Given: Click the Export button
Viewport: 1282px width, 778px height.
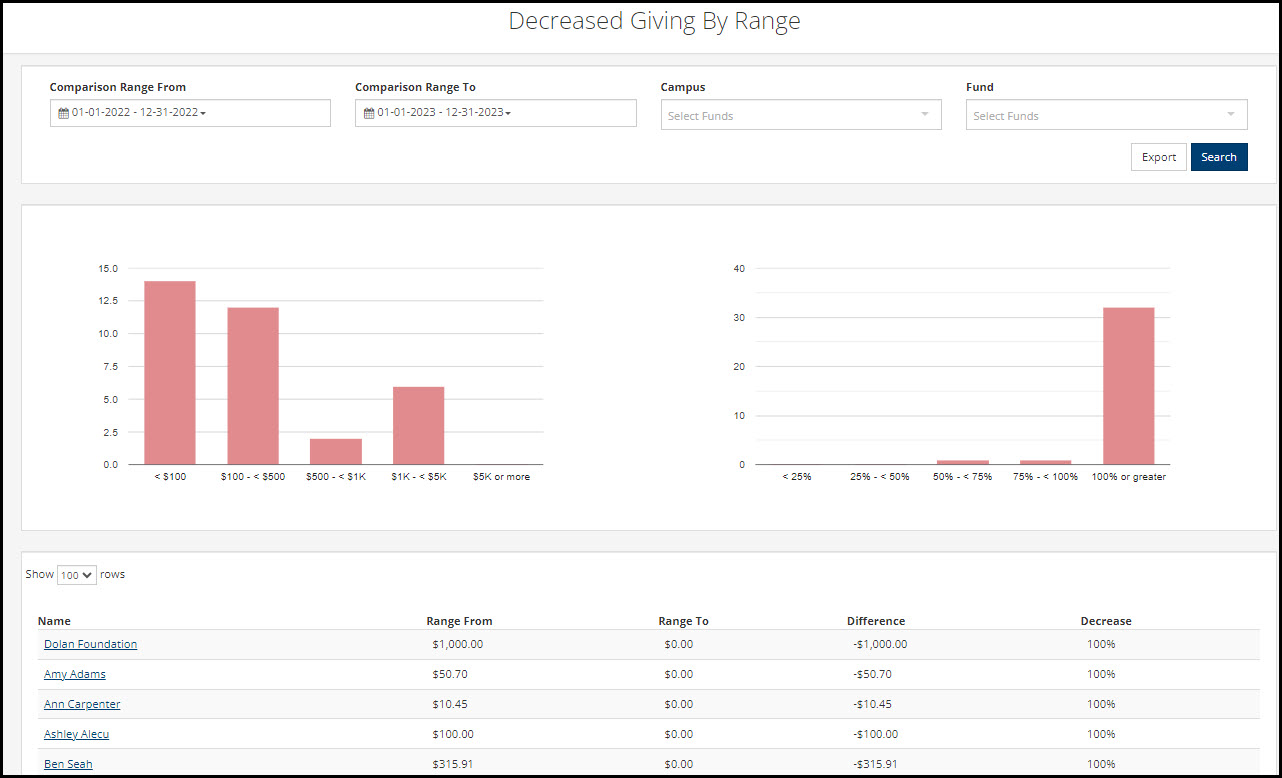Looking at the screenshot, I should pyautogui.click(x=1159, y=157).
